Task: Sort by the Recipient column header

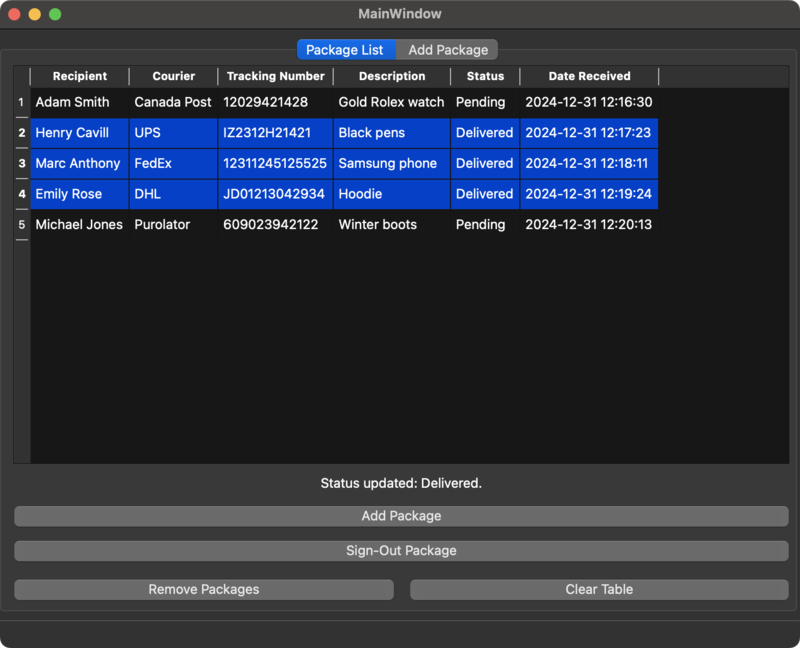Action: (80, 76)
